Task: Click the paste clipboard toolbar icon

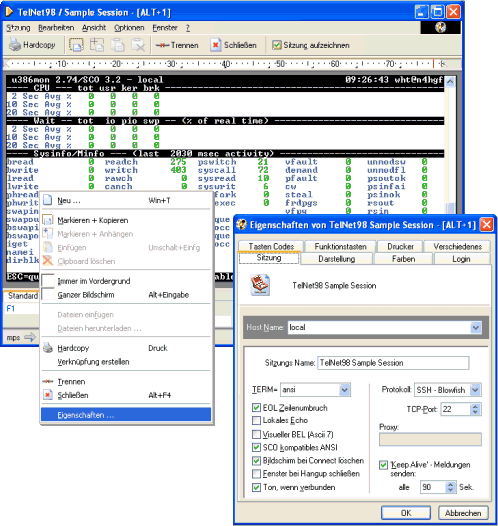Action: 117,45
